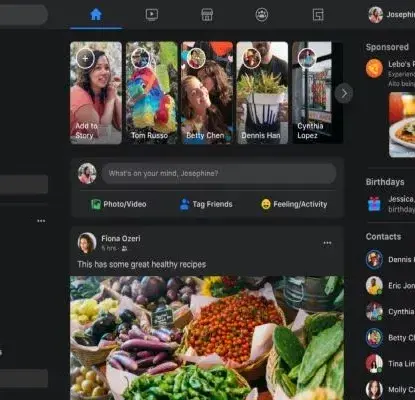Click the yellow Feeling smiley icon

(266, 204)
